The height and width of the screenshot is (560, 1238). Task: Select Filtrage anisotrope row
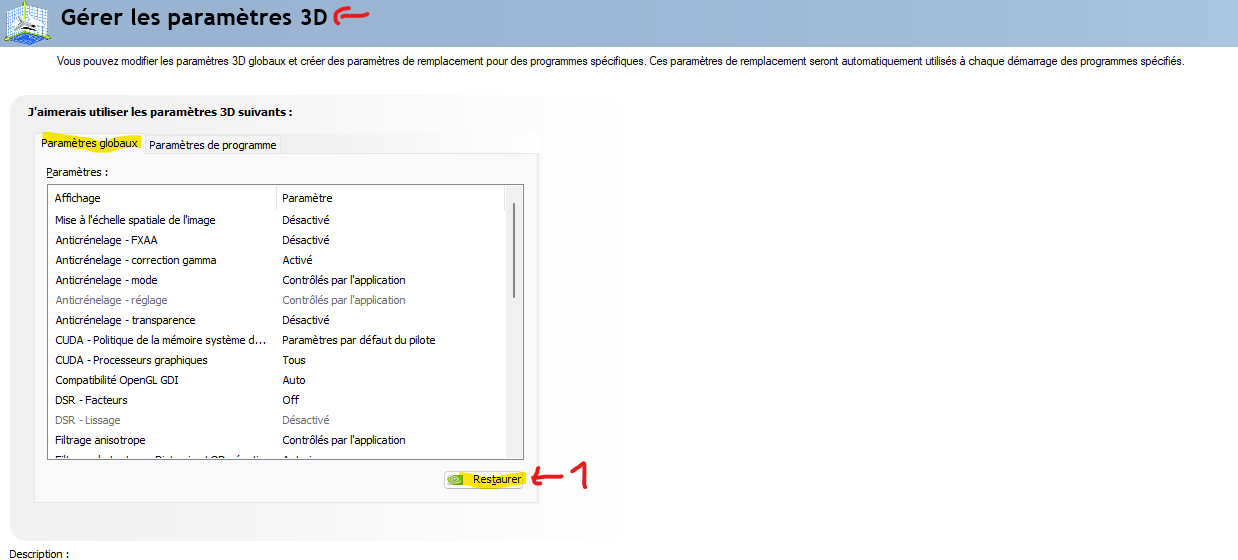click(277, 440)
